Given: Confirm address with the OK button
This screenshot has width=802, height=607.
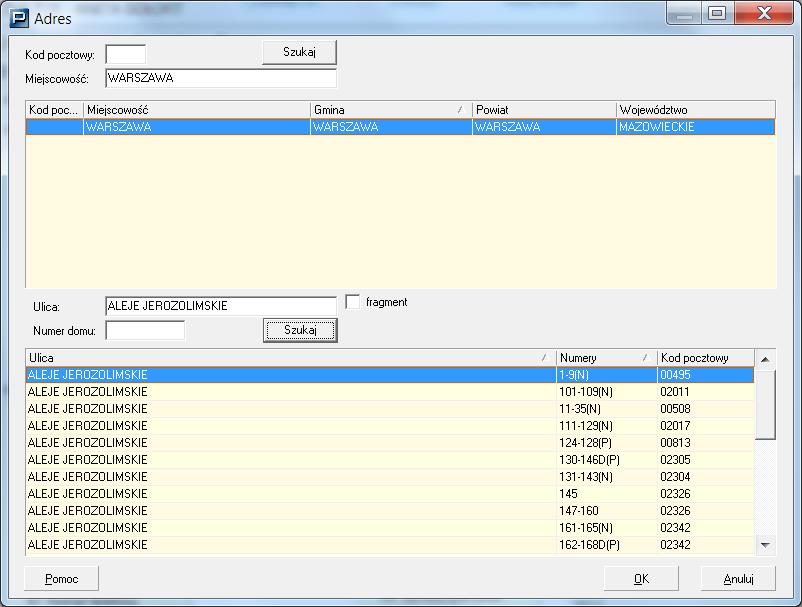Looking at the screenshot, I should coord(641,579).
